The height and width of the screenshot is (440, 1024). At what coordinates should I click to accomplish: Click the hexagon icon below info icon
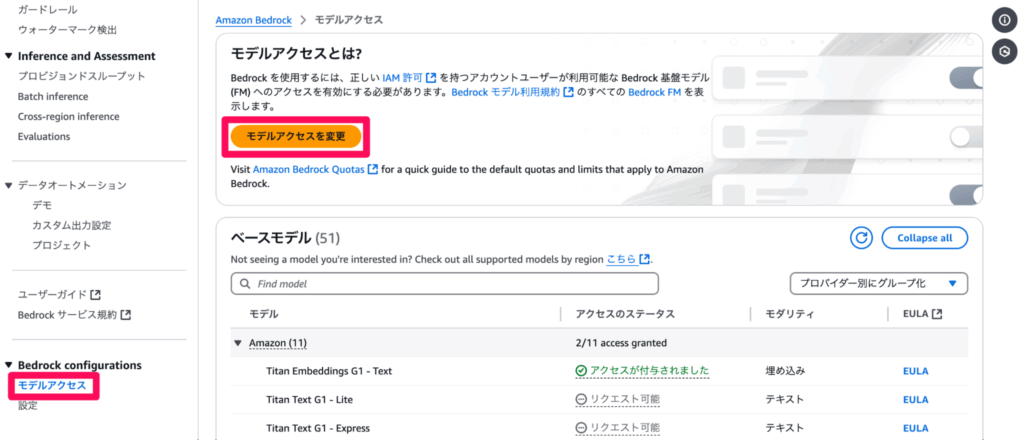pos(1004,52)
